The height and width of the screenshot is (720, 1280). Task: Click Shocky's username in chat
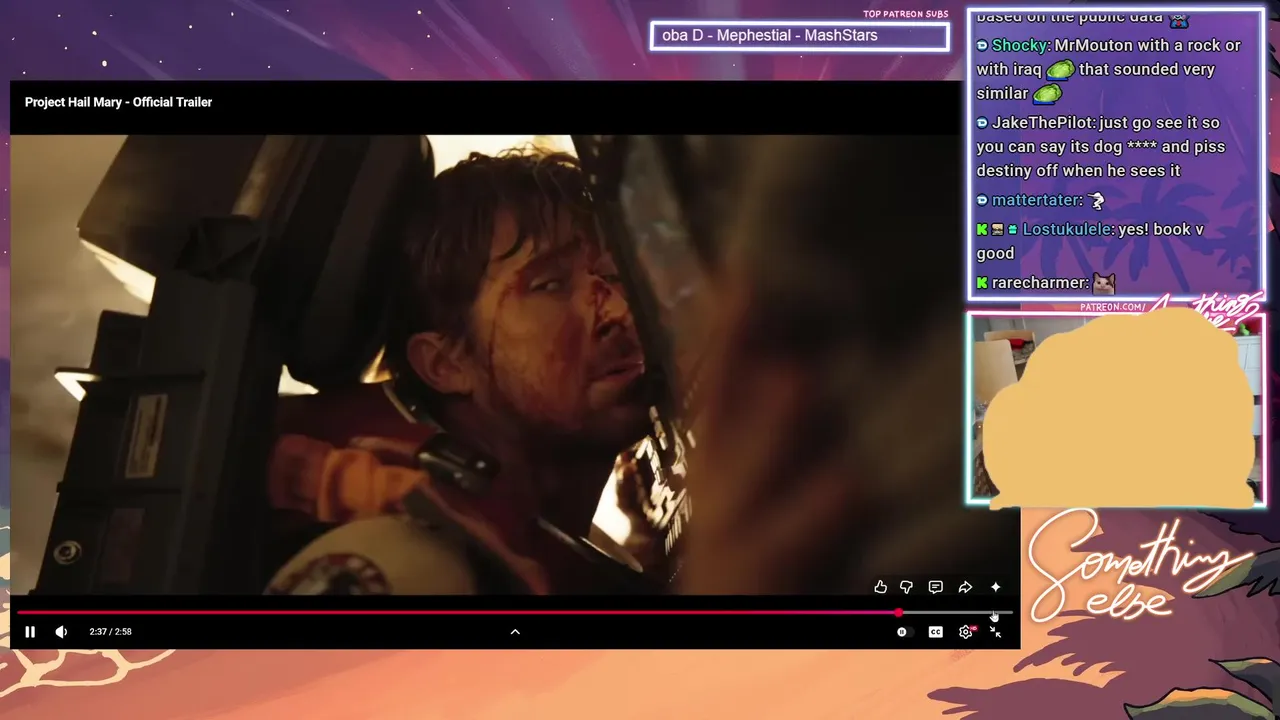pos(1019,45)
